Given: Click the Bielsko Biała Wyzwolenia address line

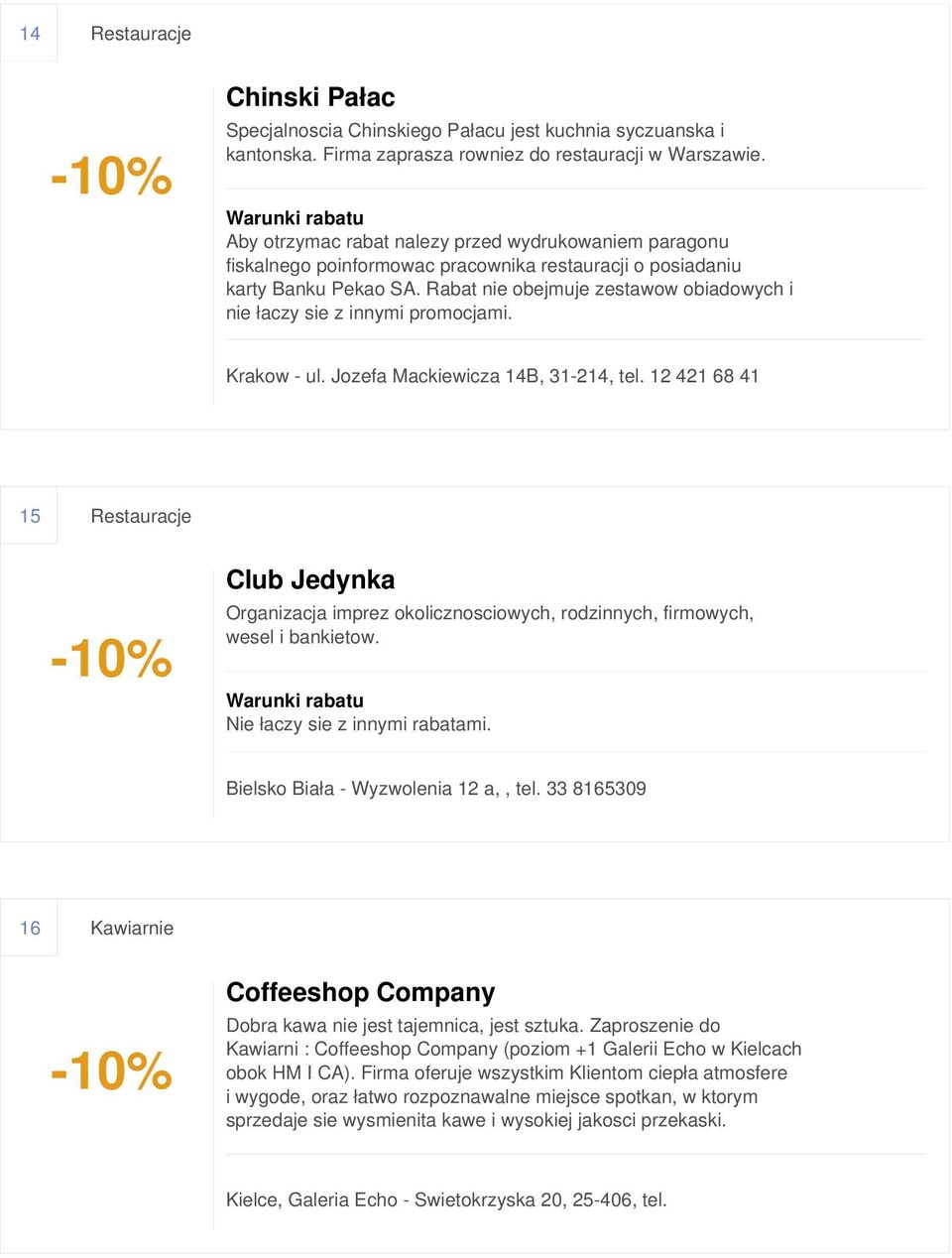Looking at the screenshot, I should point(436,789).
